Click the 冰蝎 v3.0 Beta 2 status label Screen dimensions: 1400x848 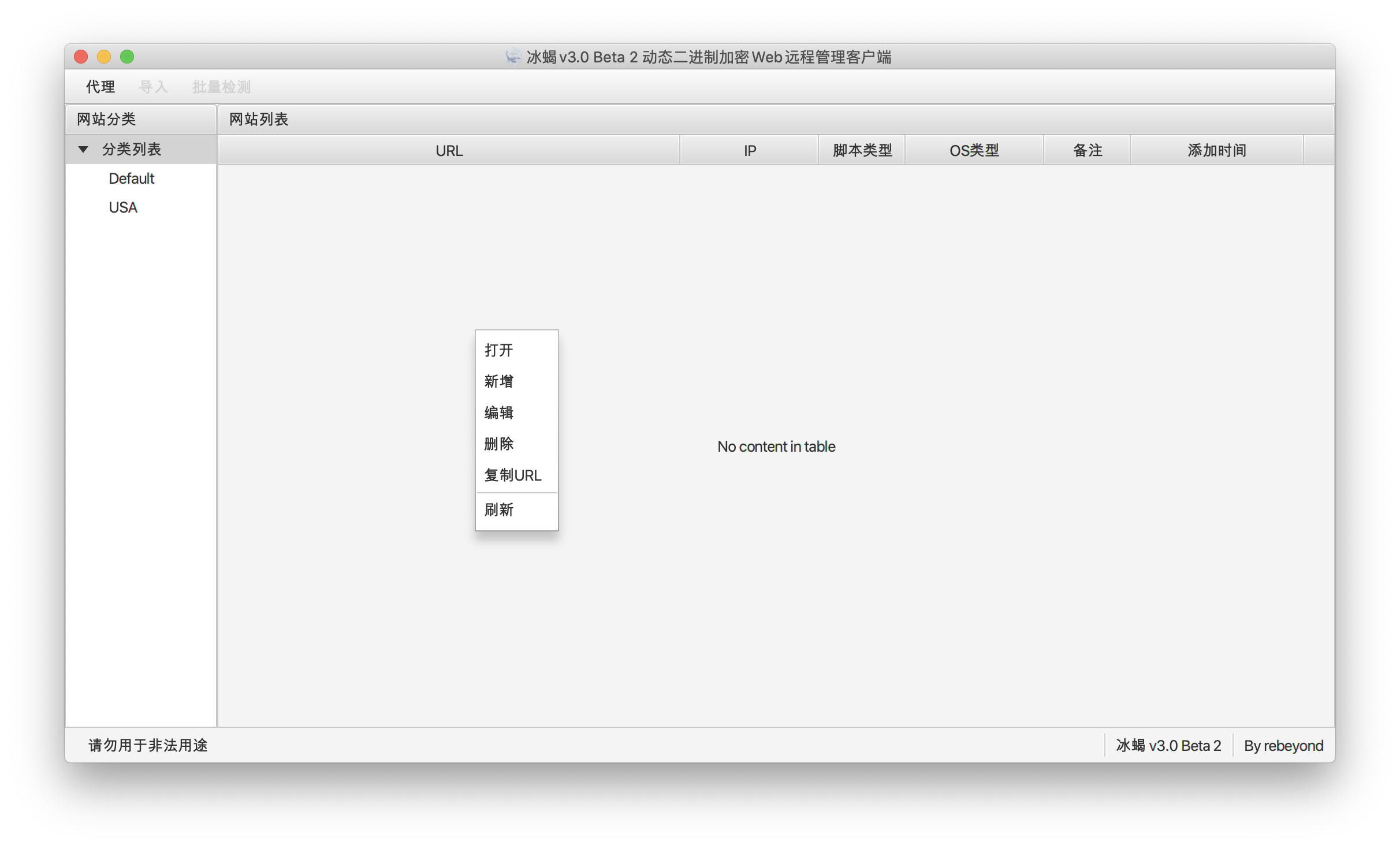(x=1168, y=745)
